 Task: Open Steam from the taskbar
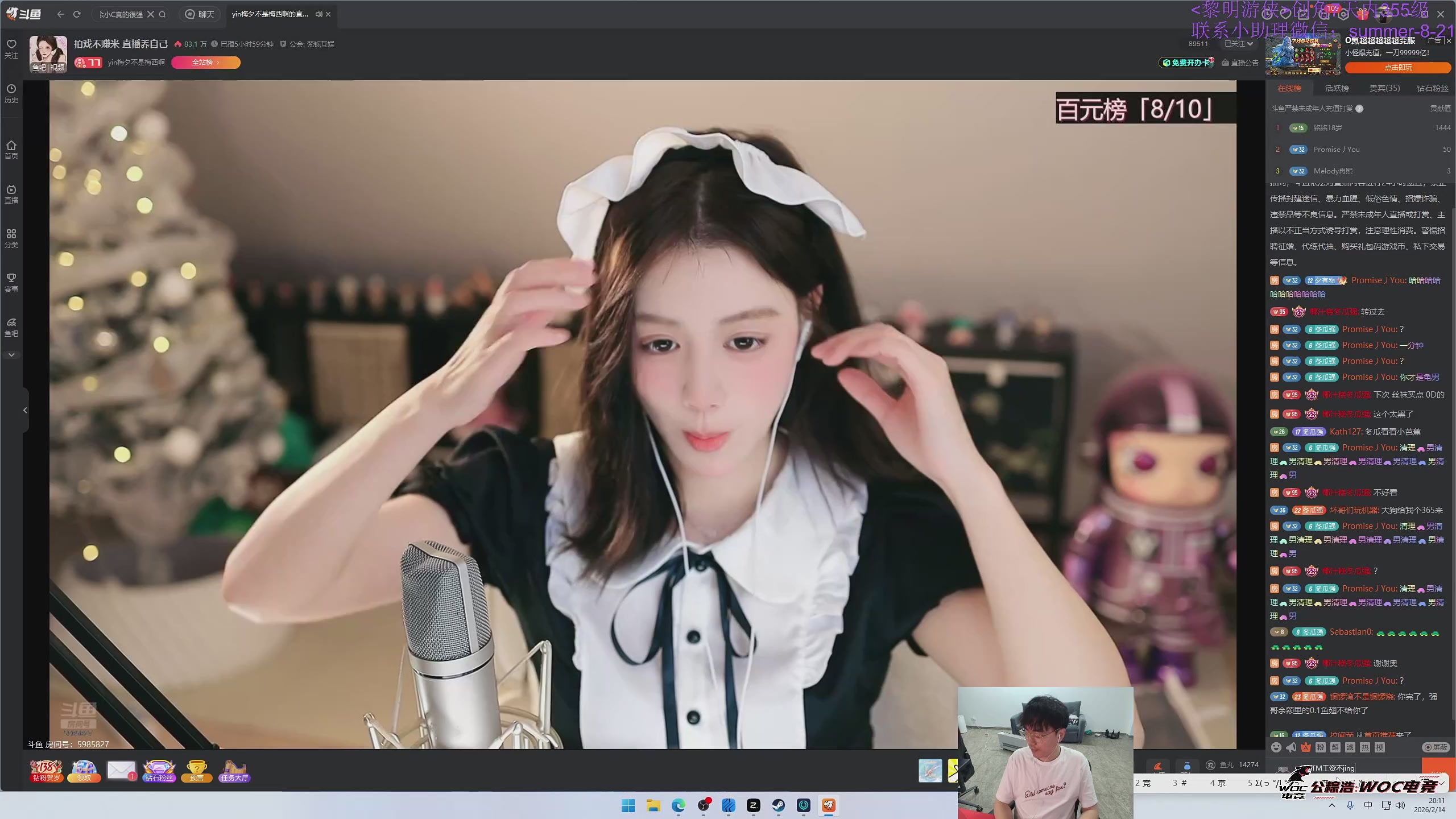779,805
